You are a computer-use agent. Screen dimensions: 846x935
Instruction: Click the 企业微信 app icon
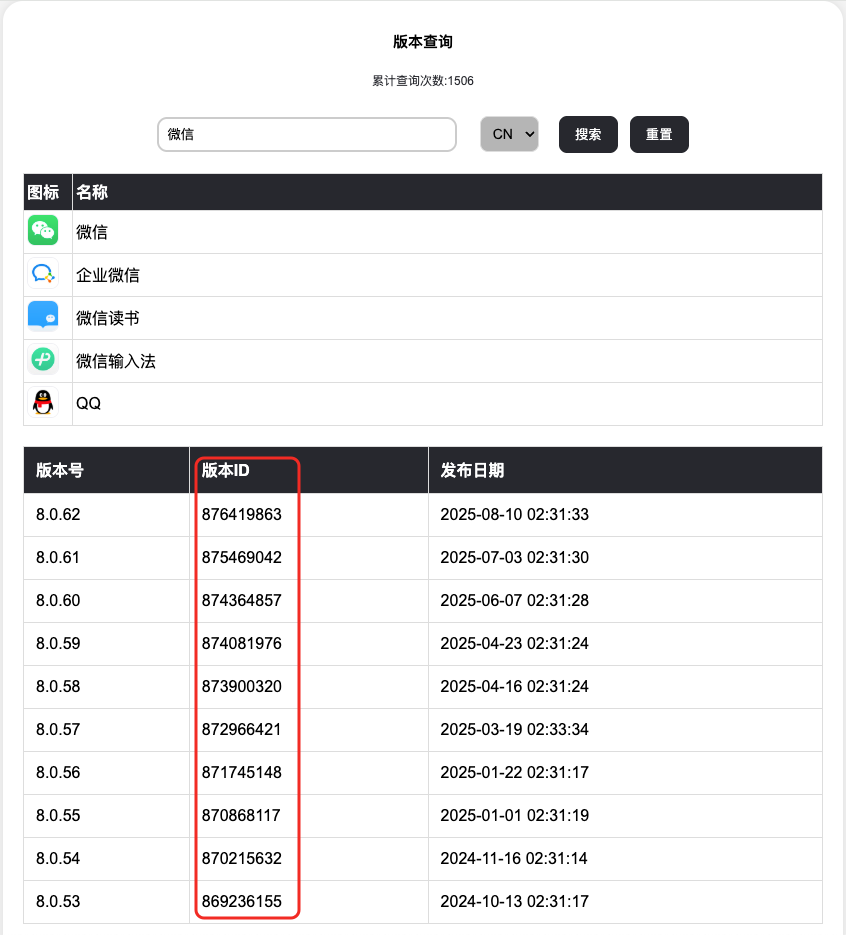point(43,274)
